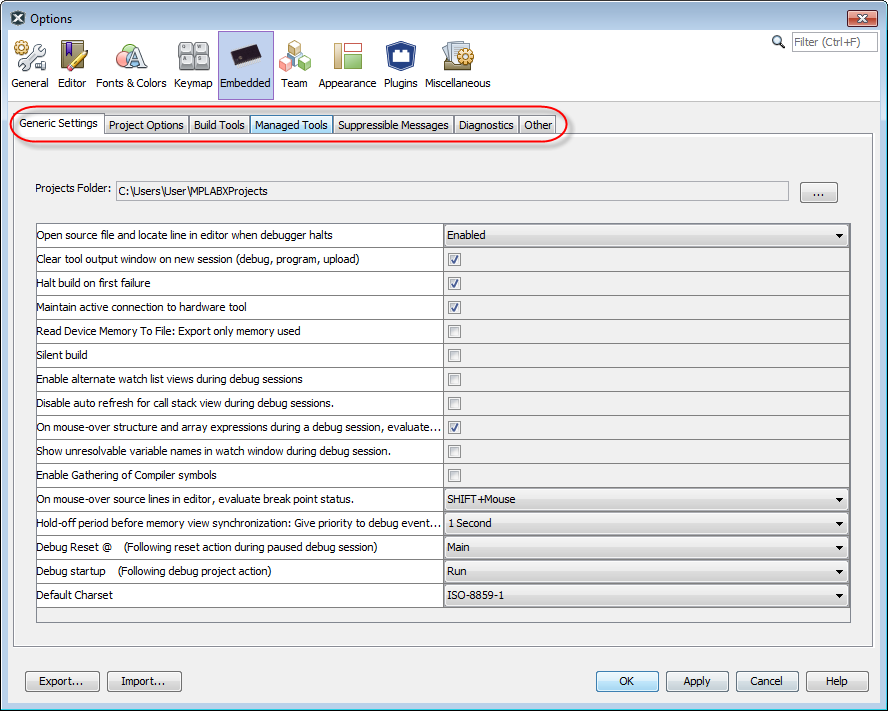Expand the SHIFT+Mouse breakpoint status dropdown

645,500
